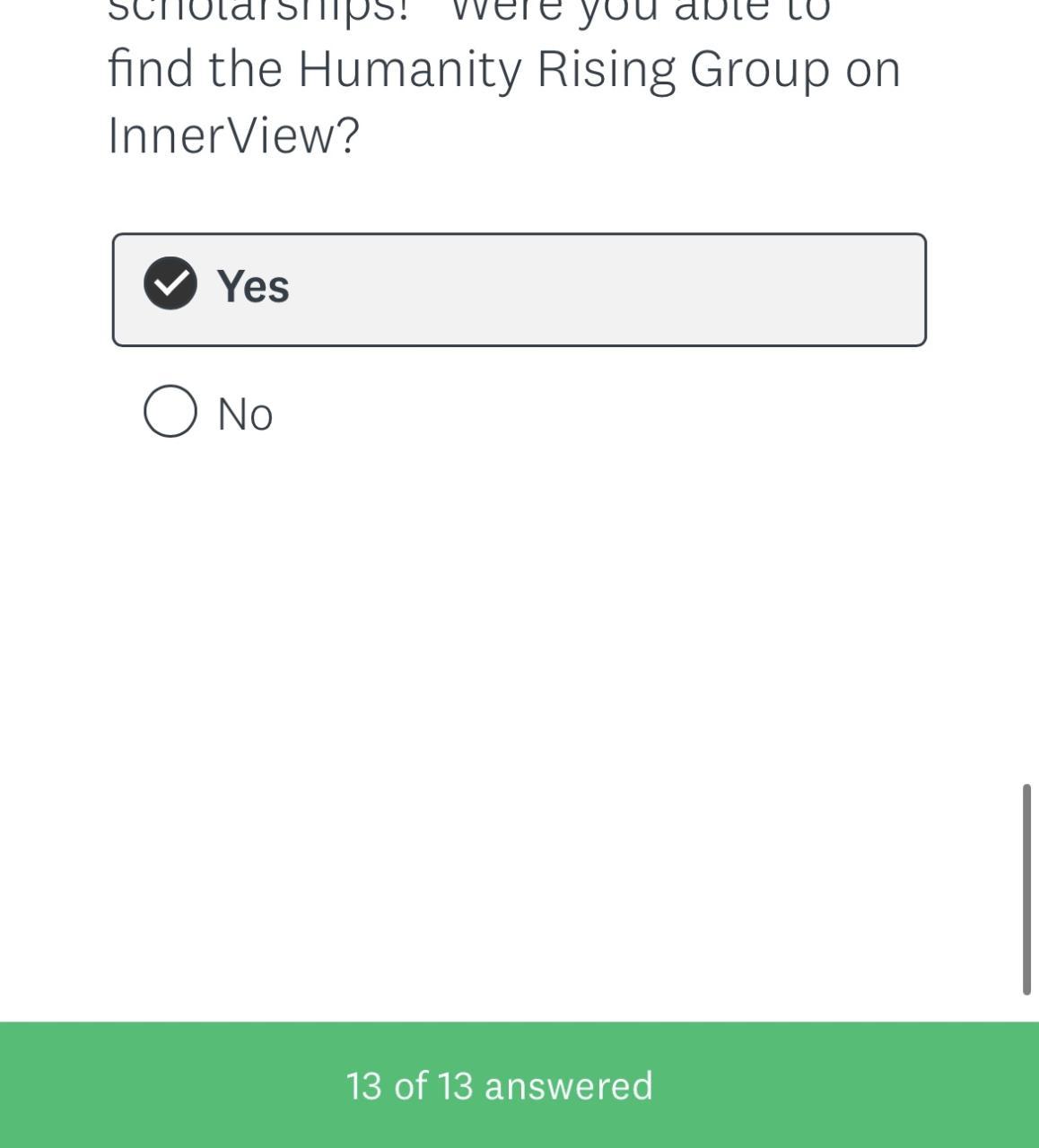1039x1148 pixels.
Task: Select the empty No radio circle
Action: coord(170,412)
